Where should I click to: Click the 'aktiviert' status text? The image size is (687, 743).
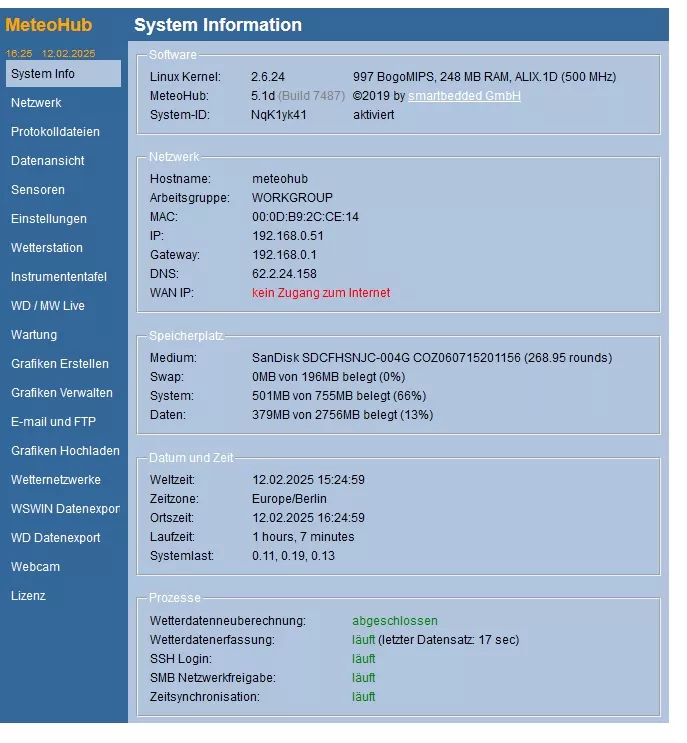point(373,115)
